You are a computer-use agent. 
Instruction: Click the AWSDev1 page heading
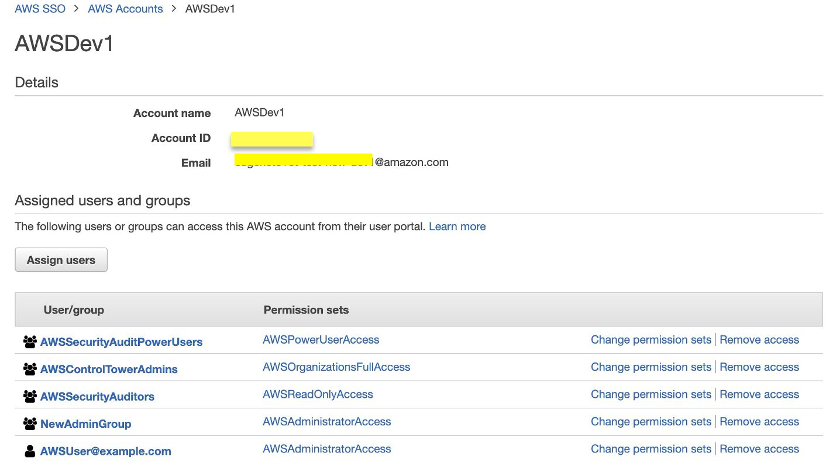coord(64,44)
